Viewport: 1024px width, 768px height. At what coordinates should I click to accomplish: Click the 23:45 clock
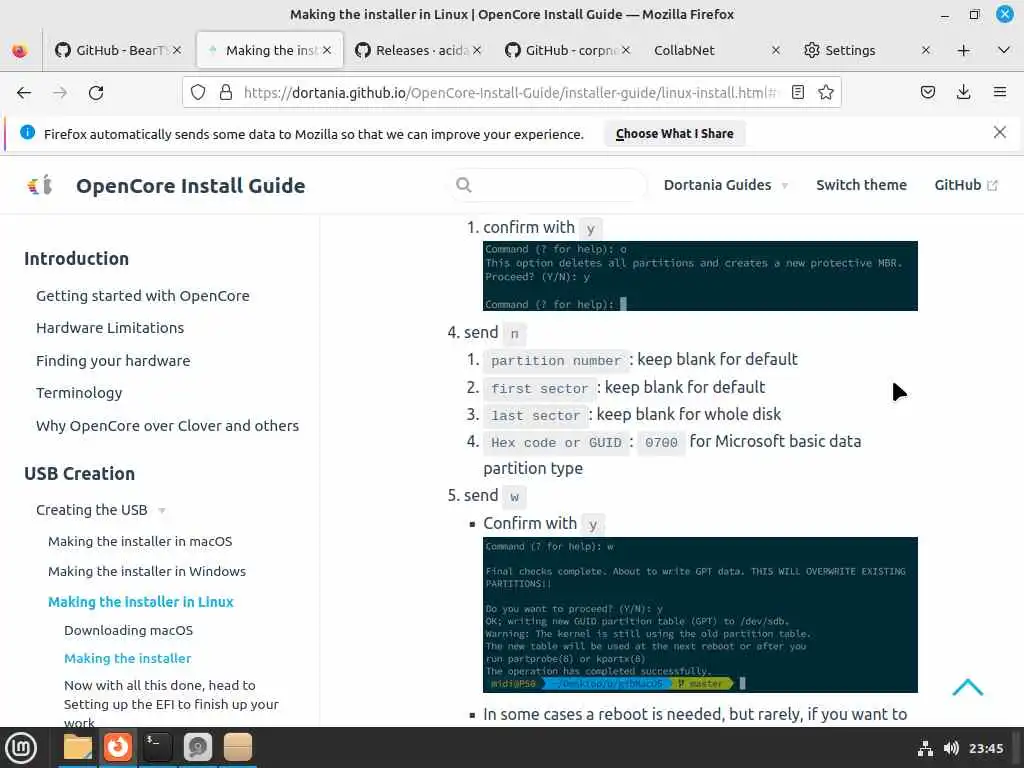[985, 748]
